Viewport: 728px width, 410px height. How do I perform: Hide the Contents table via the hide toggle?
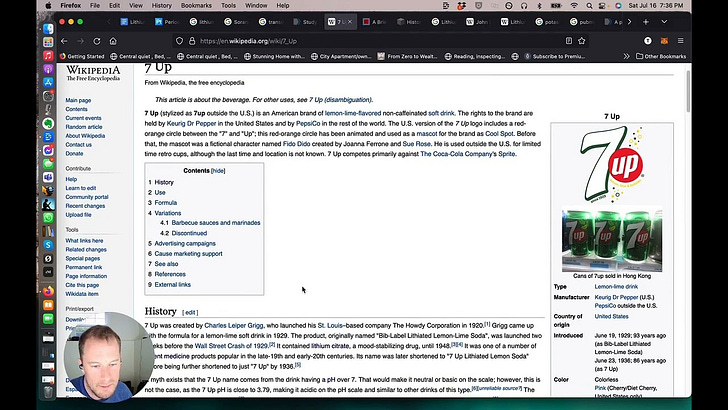218,171
